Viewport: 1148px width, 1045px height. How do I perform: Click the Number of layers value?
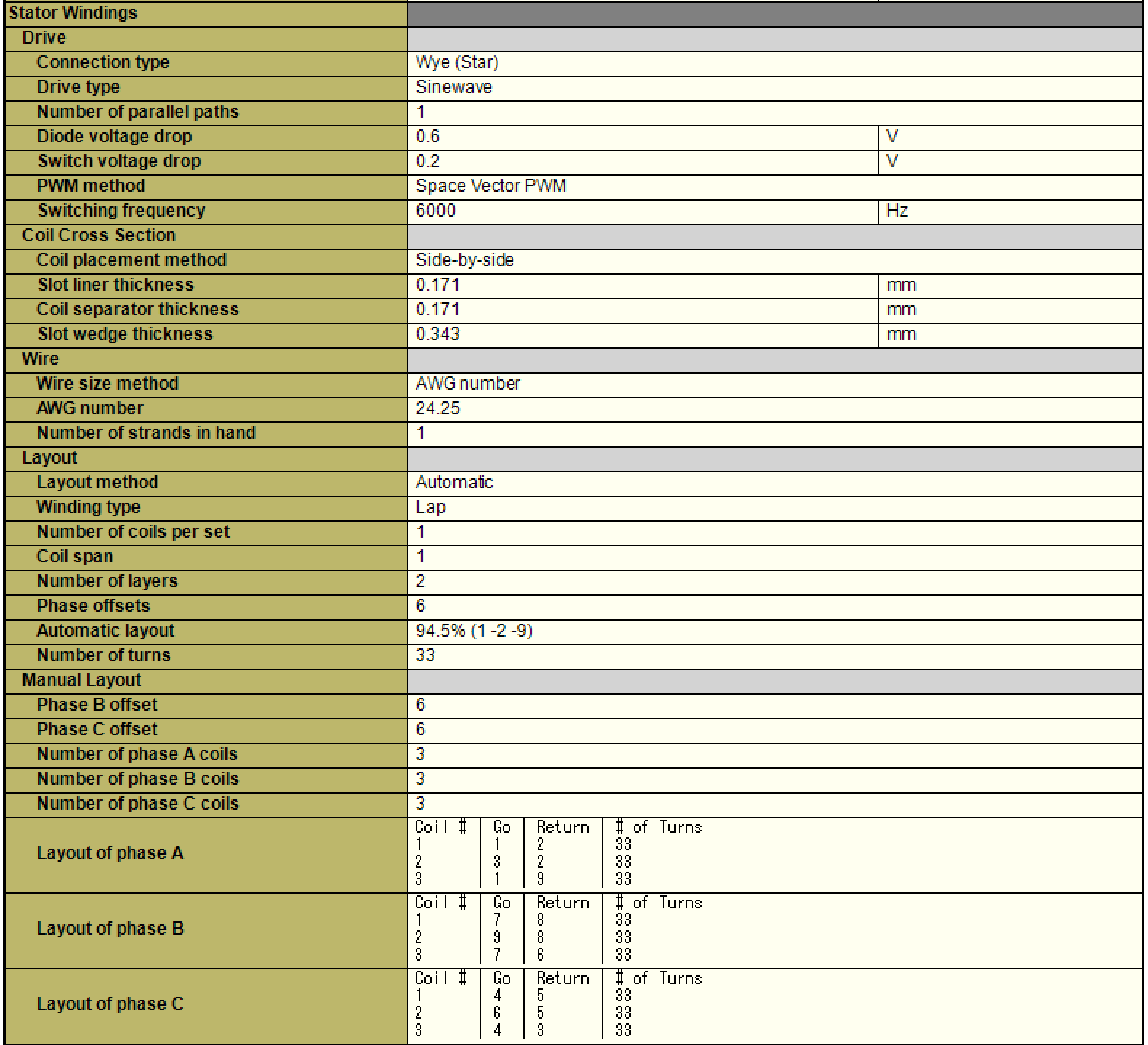(421, 581)
